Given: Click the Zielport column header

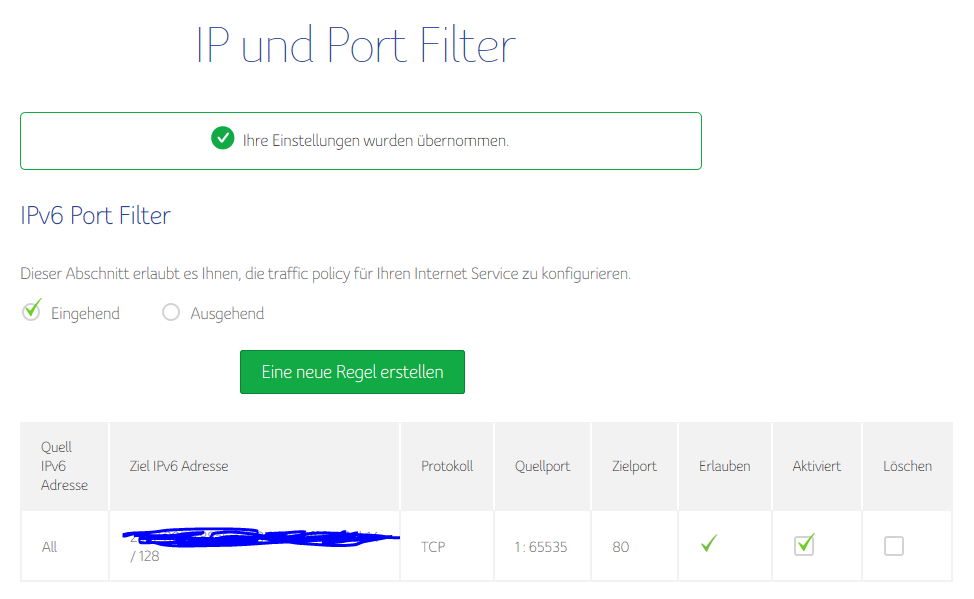Looking at the screenshot, I should click(635, 466).
